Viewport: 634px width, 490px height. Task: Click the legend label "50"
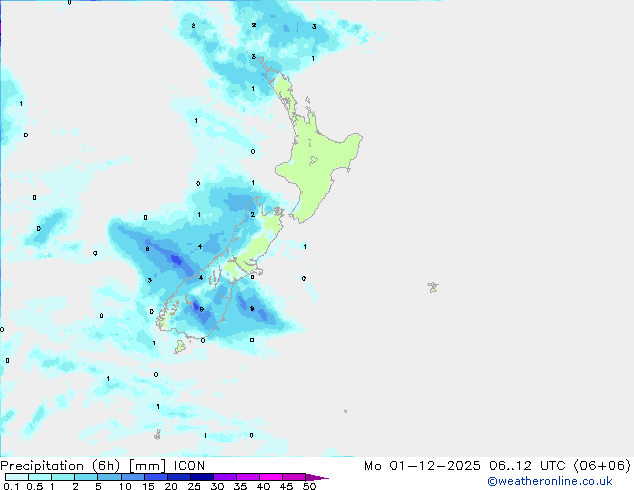(309, 486)
